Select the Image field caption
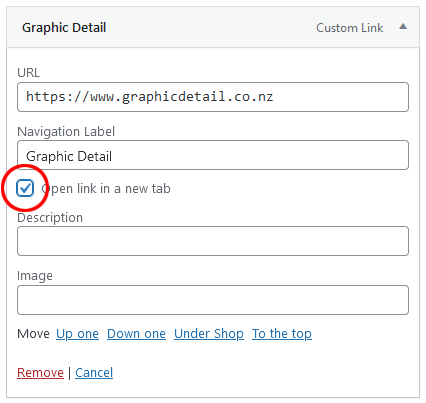This screenshot has width=426, height=403. tap(35, 276)
